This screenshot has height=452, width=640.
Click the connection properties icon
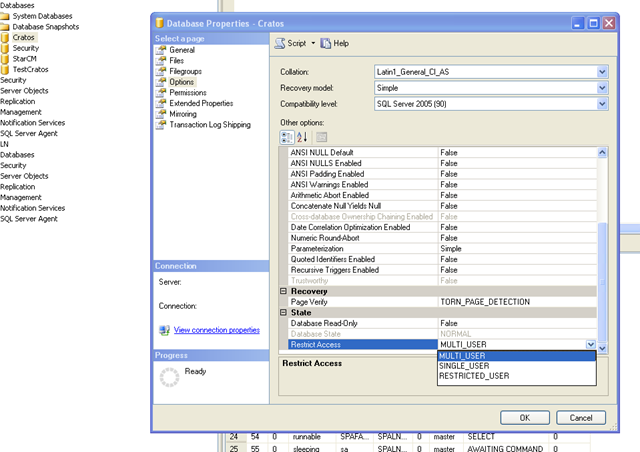click(164, 330)
